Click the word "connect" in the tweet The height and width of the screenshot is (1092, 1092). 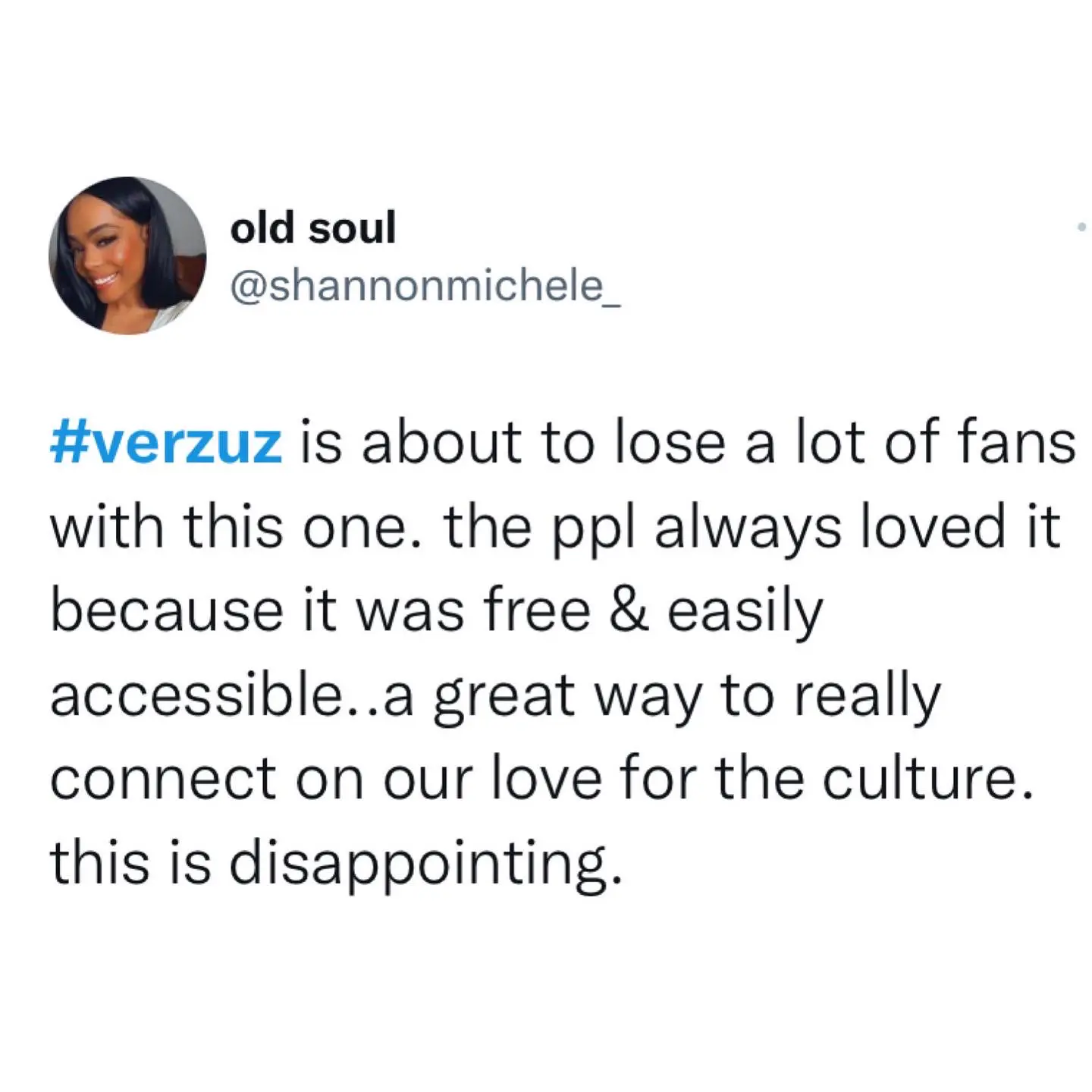tap(163, 780)
